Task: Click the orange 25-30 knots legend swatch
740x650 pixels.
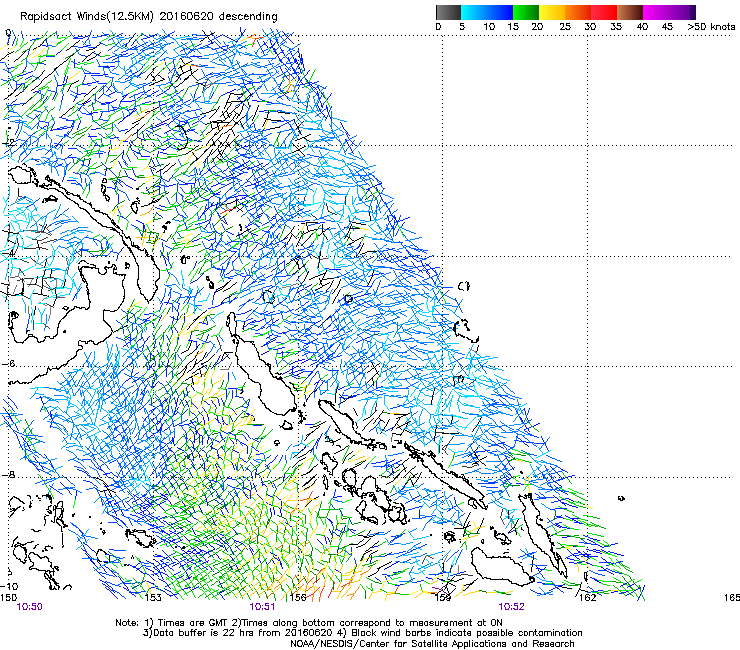Action: coord(578,12)
